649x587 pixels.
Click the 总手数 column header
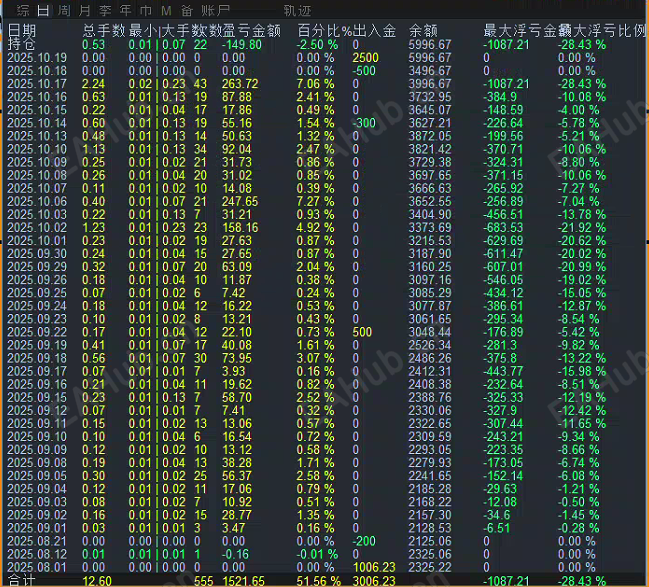[103, 31]
